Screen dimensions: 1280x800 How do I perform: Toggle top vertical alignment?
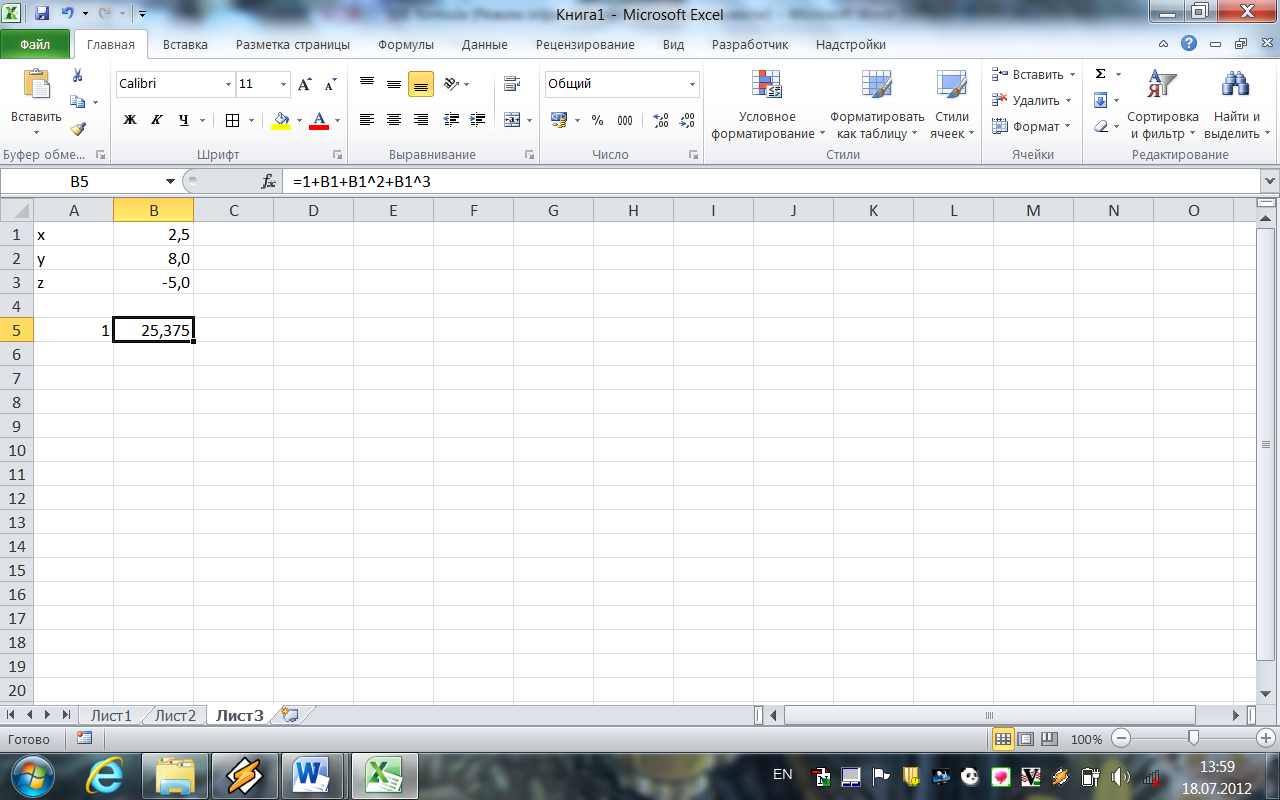[x=367, y=84]
